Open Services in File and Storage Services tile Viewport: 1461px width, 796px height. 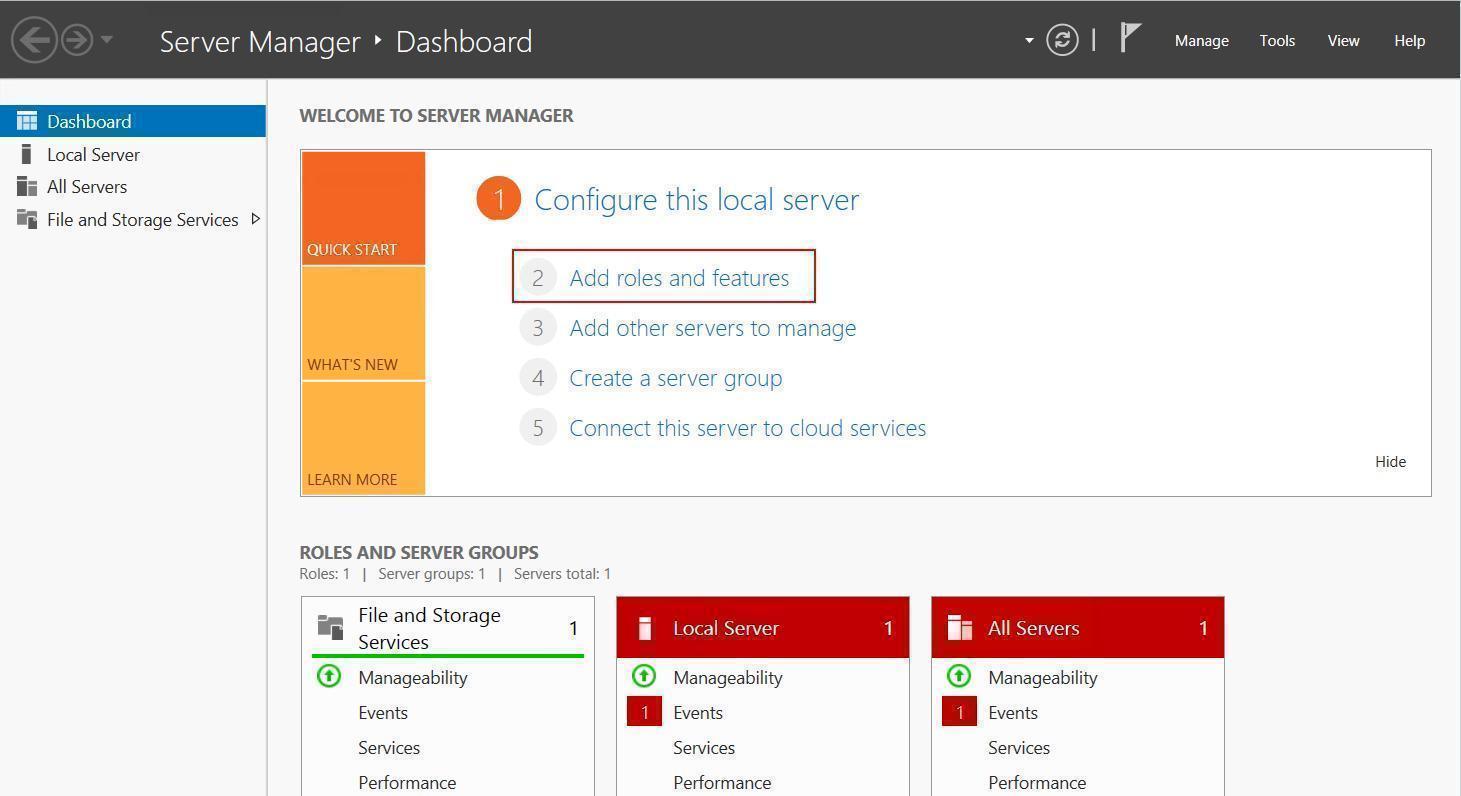click(389, 747)
